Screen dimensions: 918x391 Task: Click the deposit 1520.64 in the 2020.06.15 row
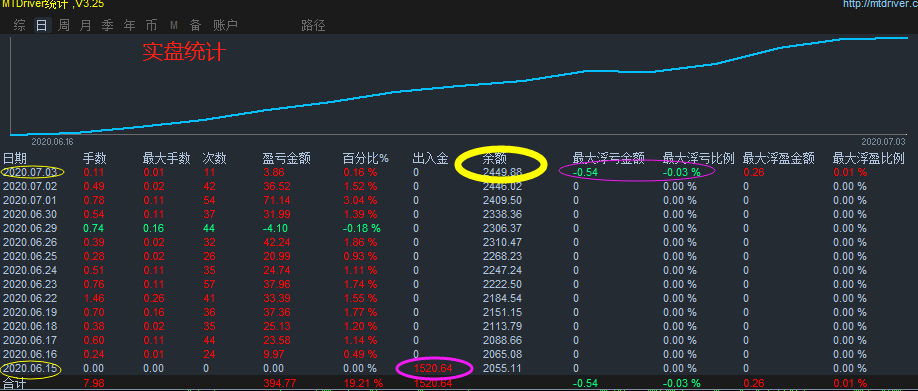tap(433, 368)
